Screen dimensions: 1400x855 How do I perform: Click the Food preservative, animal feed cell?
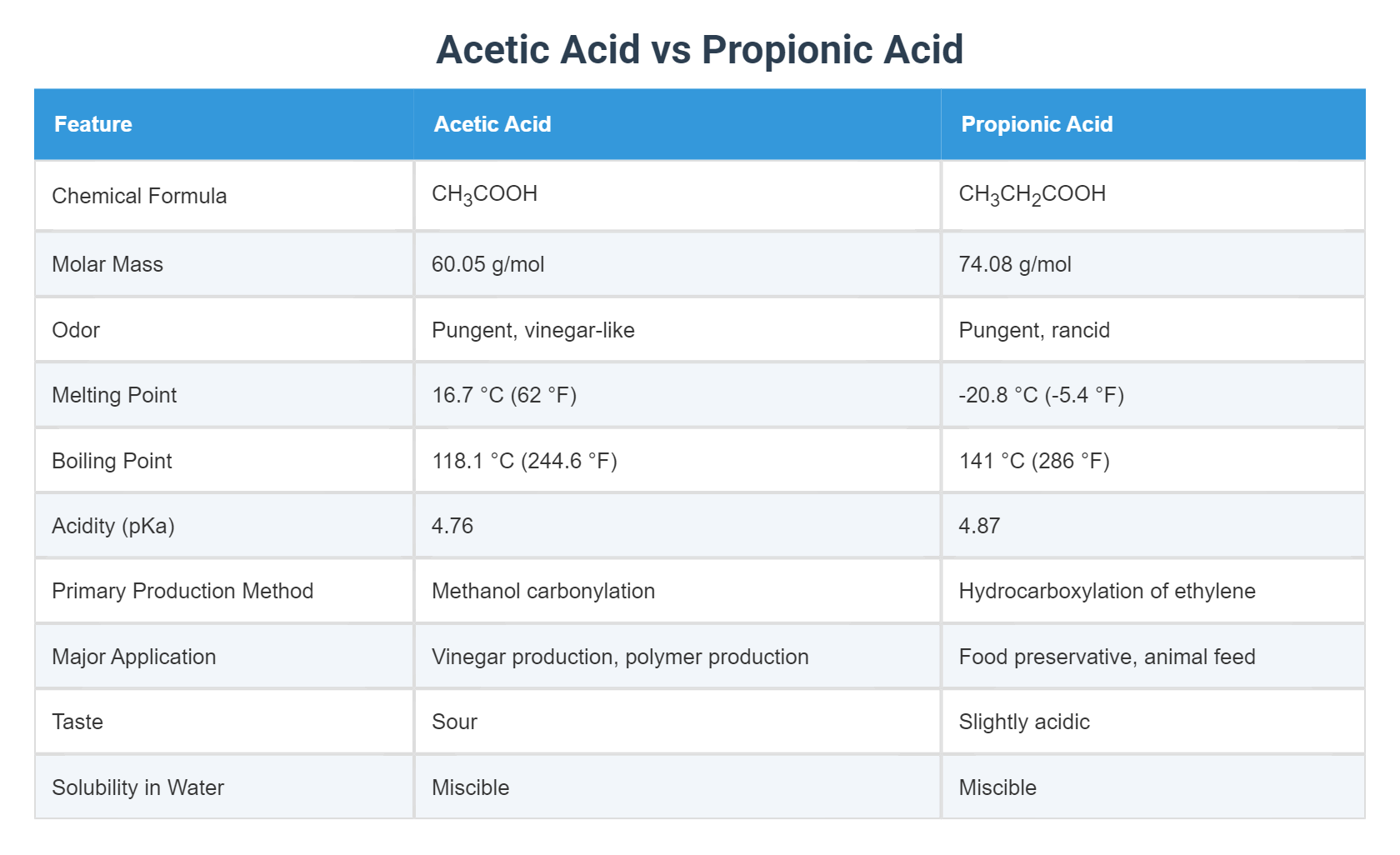pyautogui.click(x=1107, y=657)
